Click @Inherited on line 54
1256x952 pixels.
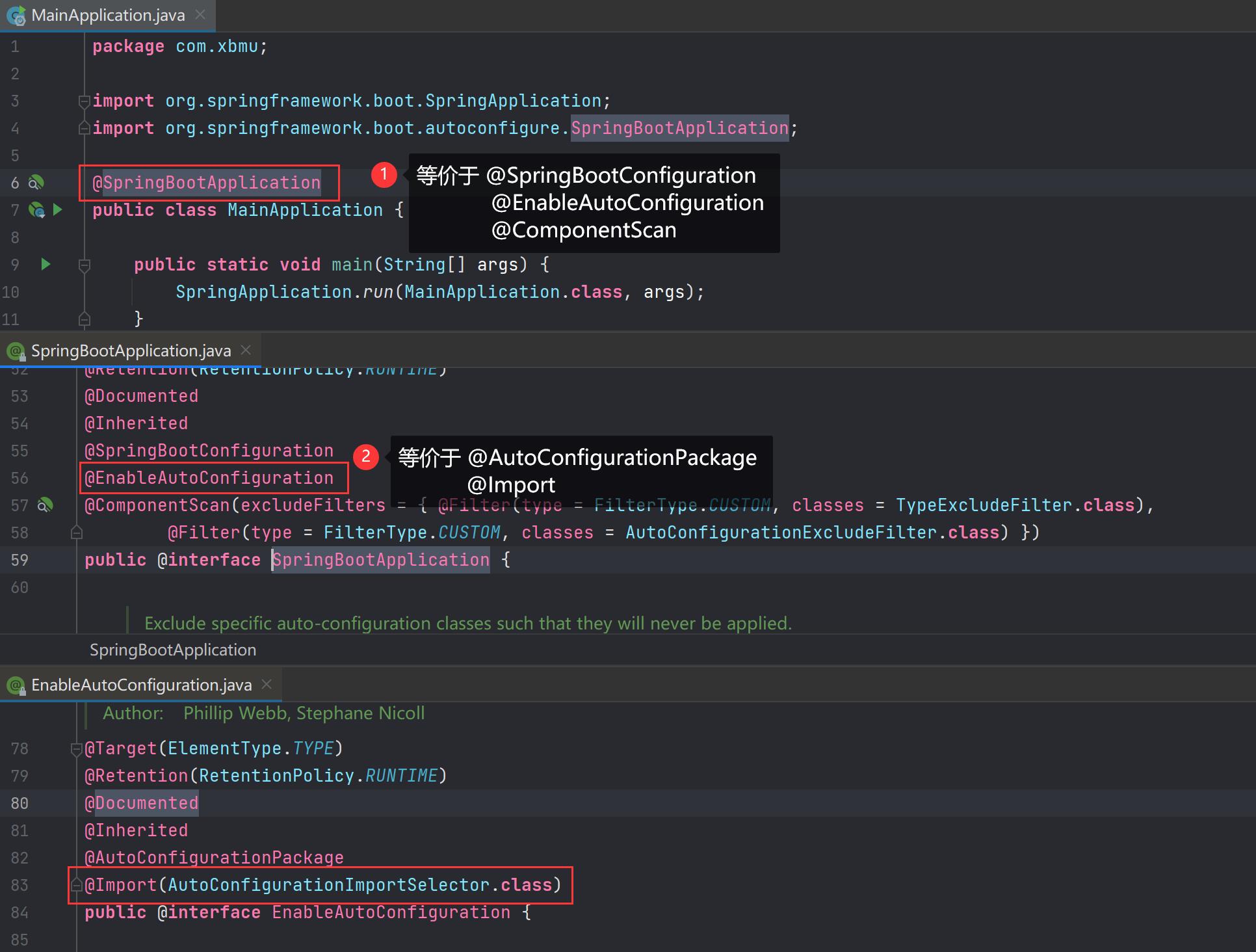[x=137, y=423]
